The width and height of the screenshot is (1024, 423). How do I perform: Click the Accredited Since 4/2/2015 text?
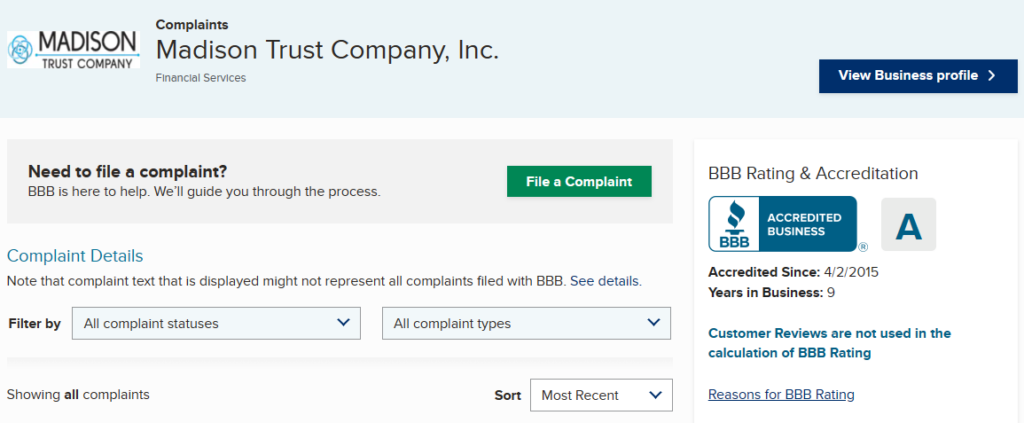793,272
